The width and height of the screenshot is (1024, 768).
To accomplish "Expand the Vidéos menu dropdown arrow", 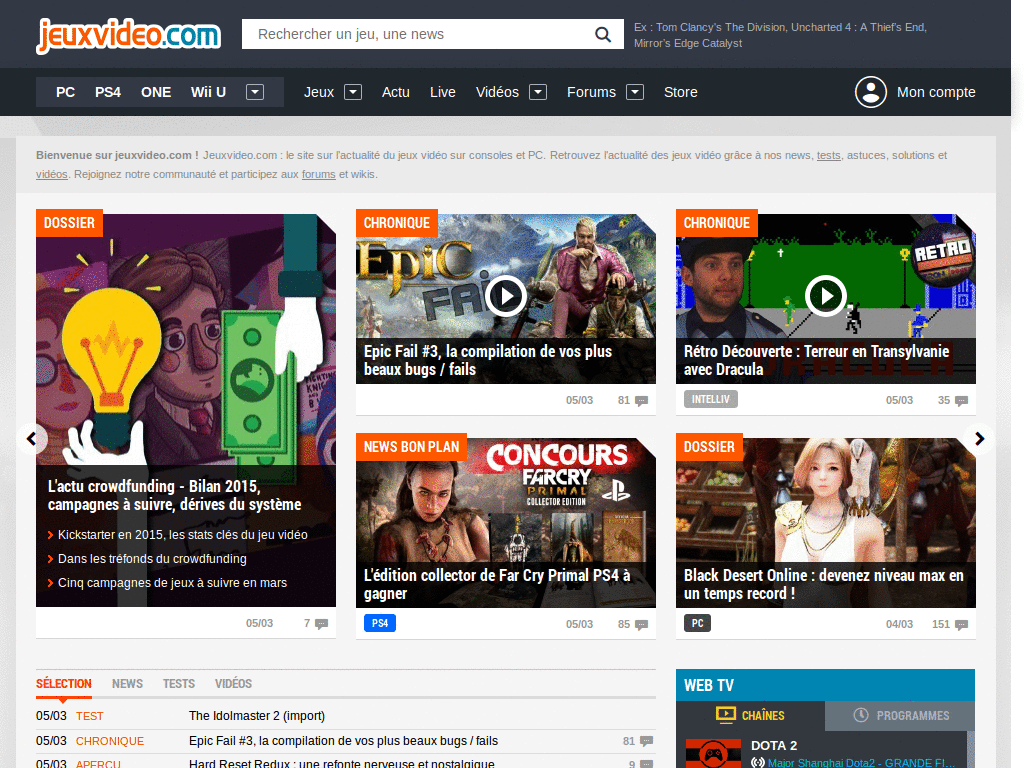I will [x=538, y=92].
